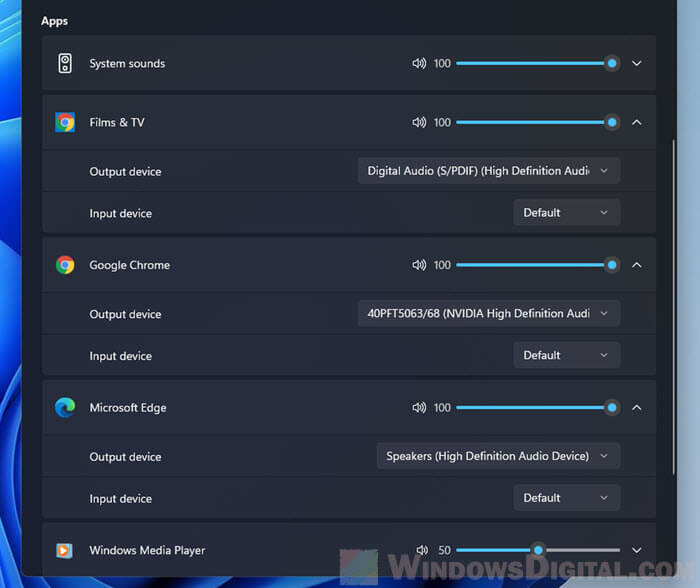Click the System sounds speaker device icon
The width and height of the screenshot is (700, 588).
(x=65, y=63)
